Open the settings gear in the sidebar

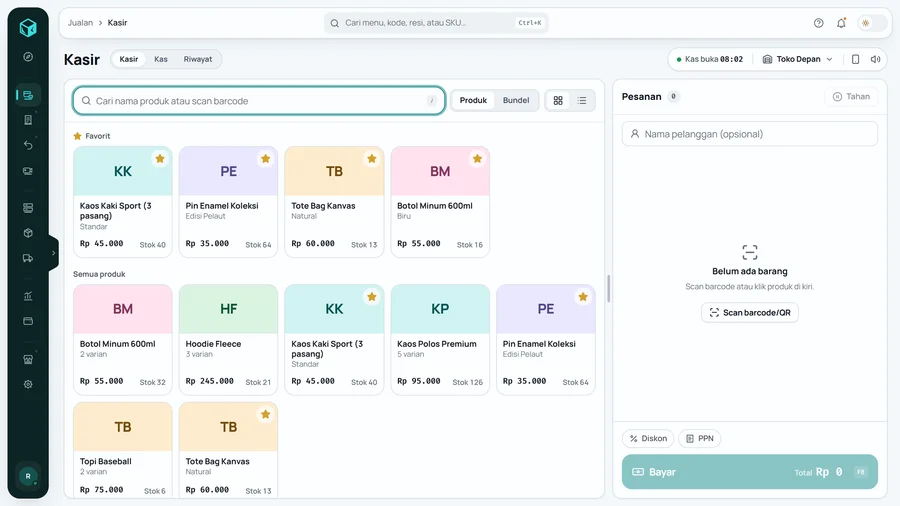pyautogui.click(x=28, y=384)
